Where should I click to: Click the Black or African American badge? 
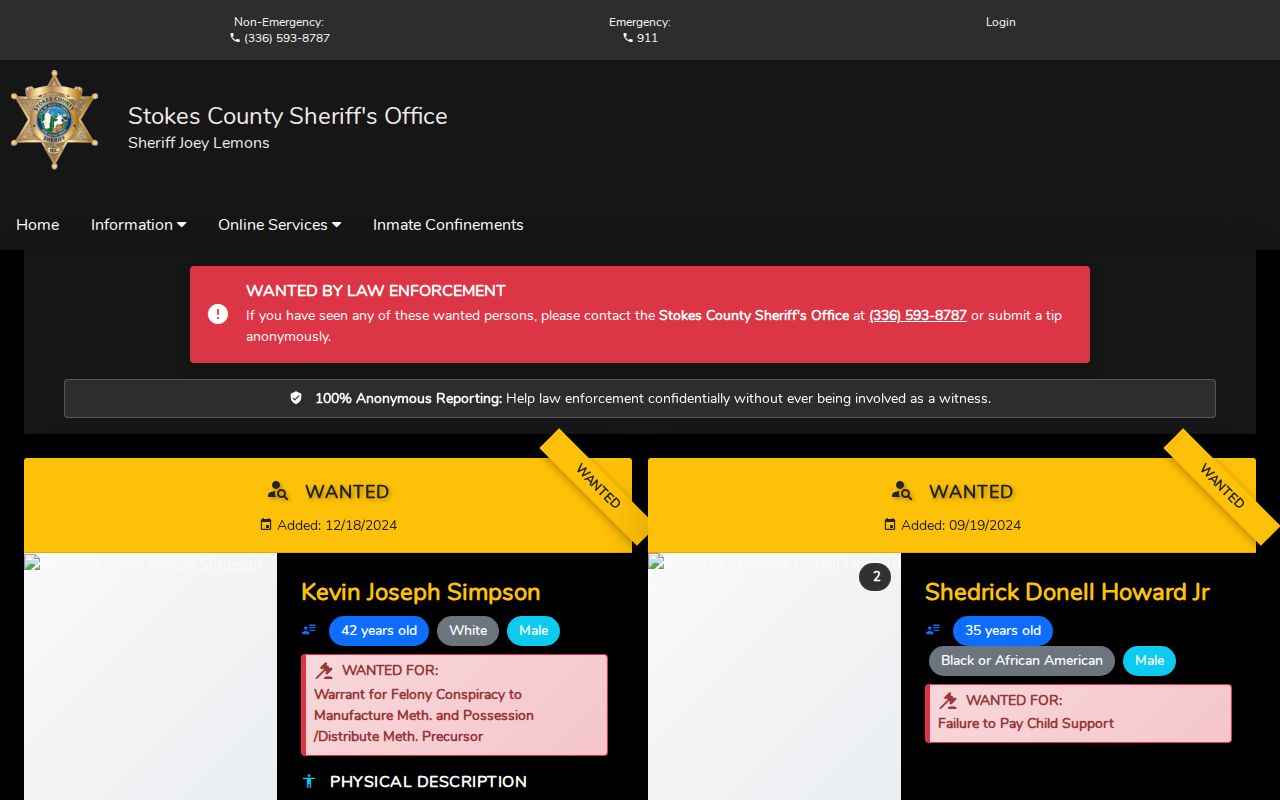coord(1021,660)
